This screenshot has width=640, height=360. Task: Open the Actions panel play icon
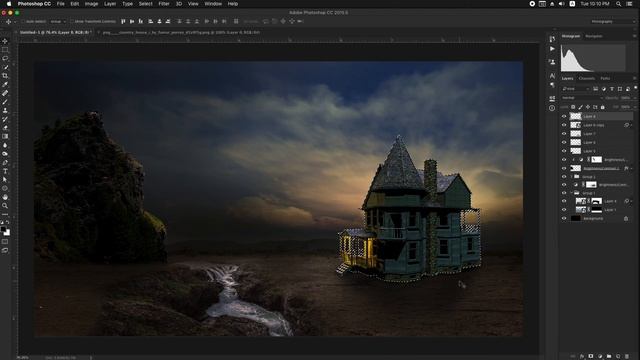(552, 49)
